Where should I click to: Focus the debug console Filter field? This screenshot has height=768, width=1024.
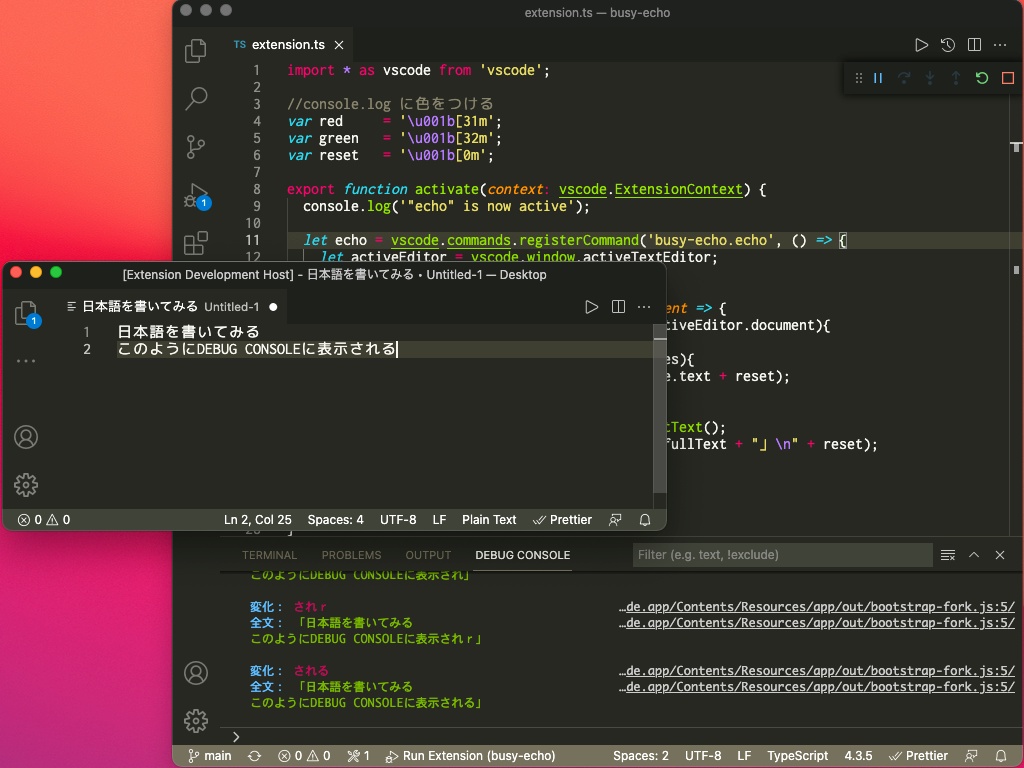782,555
